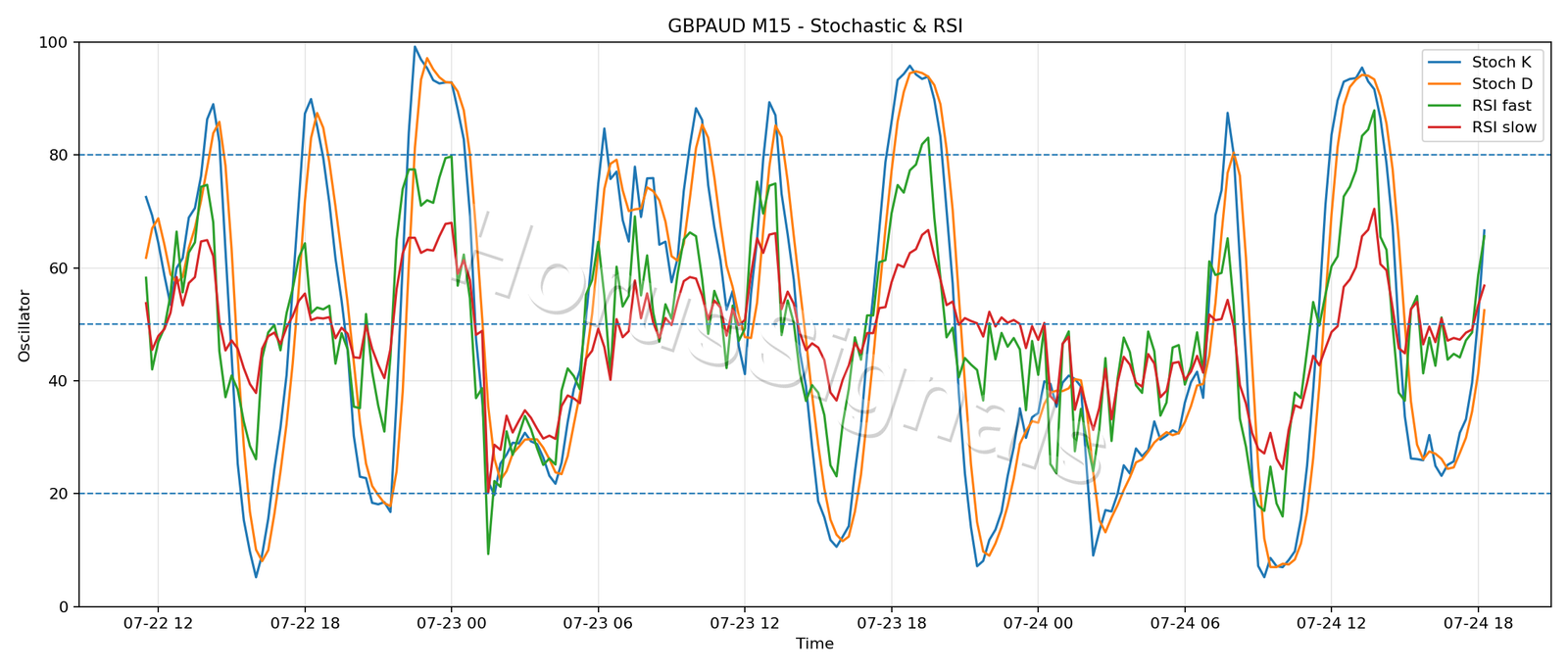Click the x-axis tick label 07-23 12

tap(745, 622)
